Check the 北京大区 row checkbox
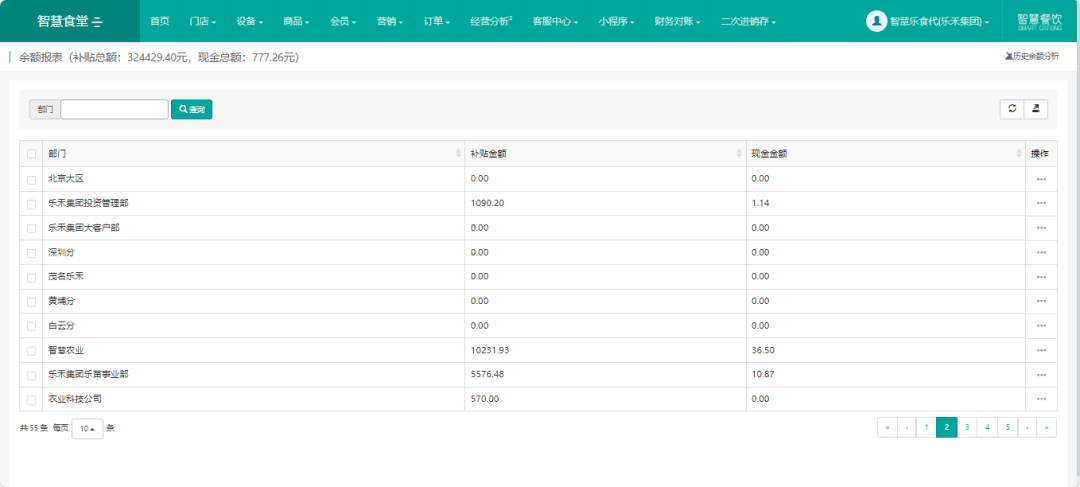The image size is (1080, 487). (31, 180)
